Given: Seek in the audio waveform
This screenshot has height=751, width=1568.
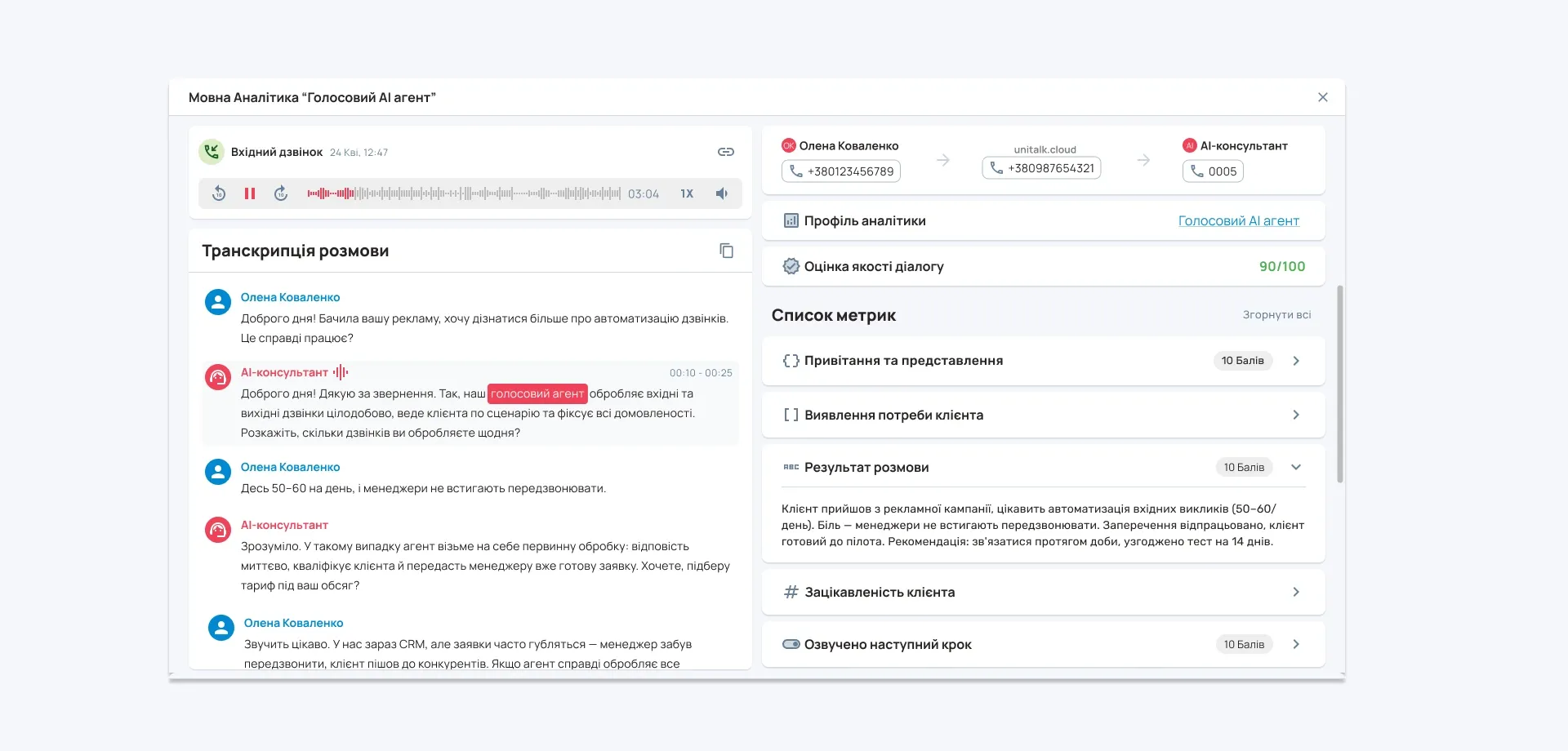Looking at the screenshot, I should pos(464,193).
